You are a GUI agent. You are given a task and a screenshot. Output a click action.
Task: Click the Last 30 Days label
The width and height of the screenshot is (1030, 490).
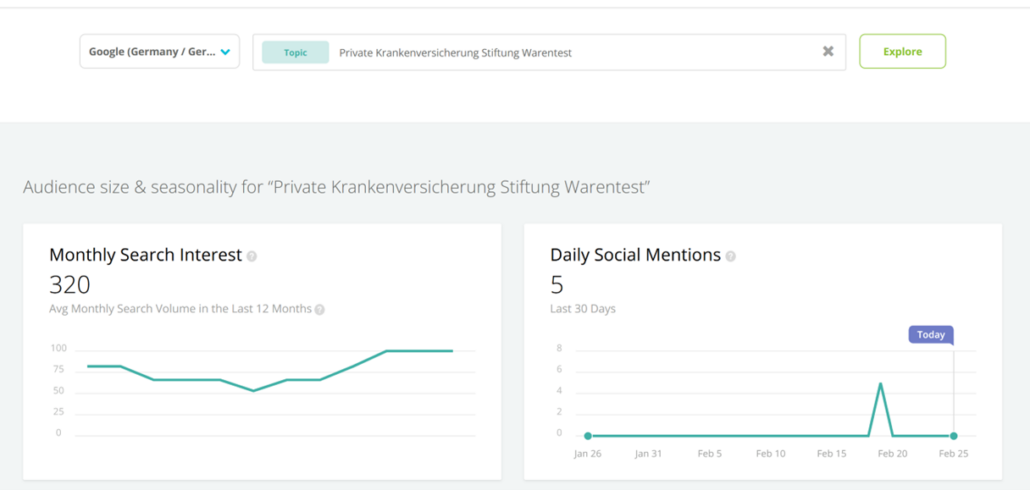pos(583,309)
